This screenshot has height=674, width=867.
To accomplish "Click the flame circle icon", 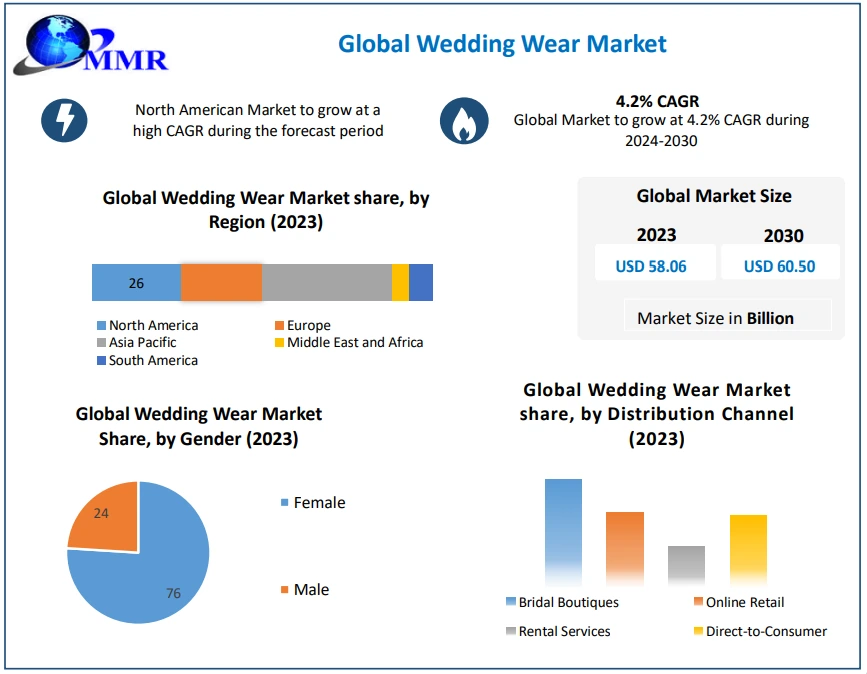I will click(x=463, y=121).
